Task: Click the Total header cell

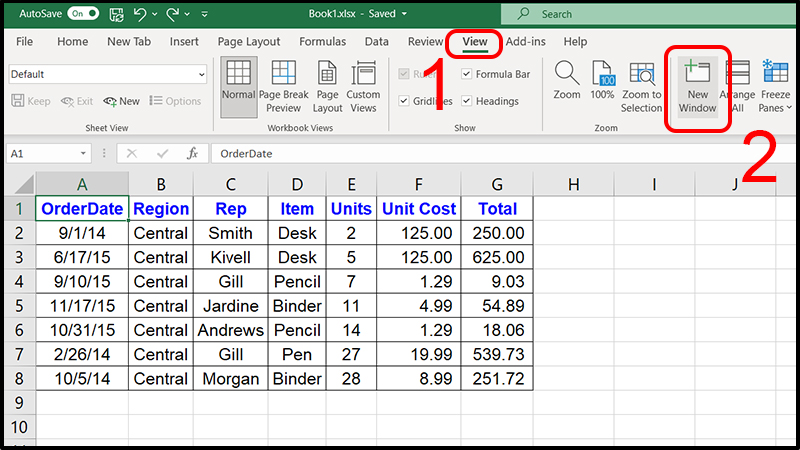Action: [497, 208]
